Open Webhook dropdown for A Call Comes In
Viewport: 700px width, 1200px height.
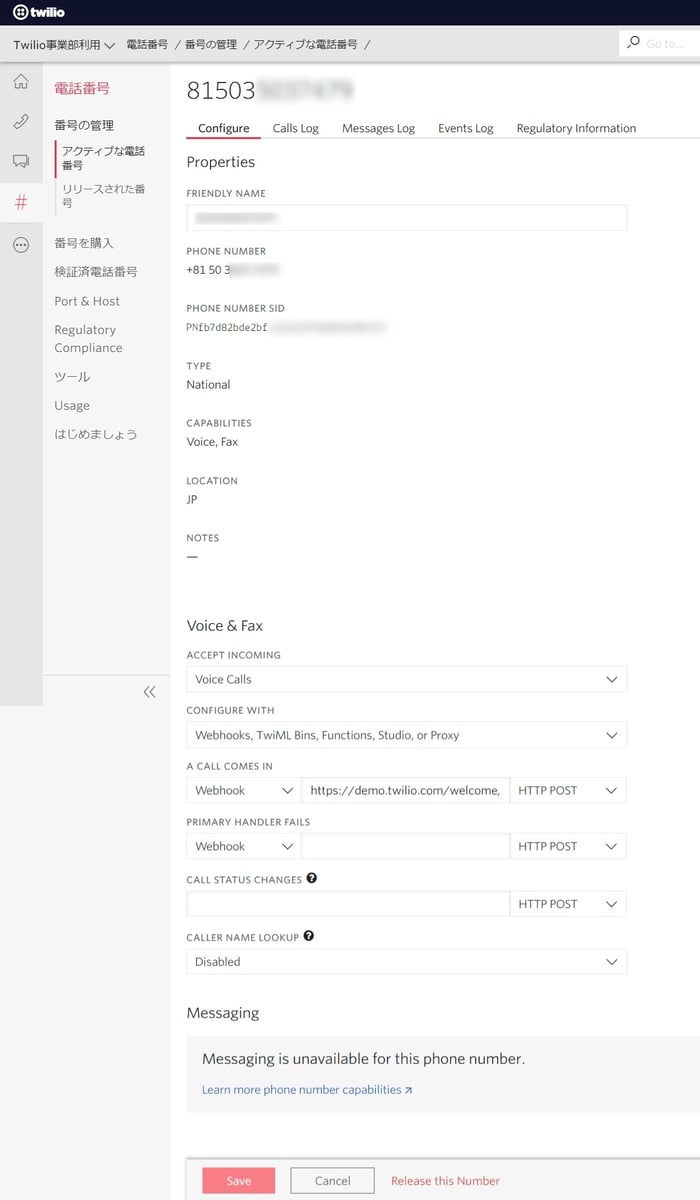(x=243, y=790)
